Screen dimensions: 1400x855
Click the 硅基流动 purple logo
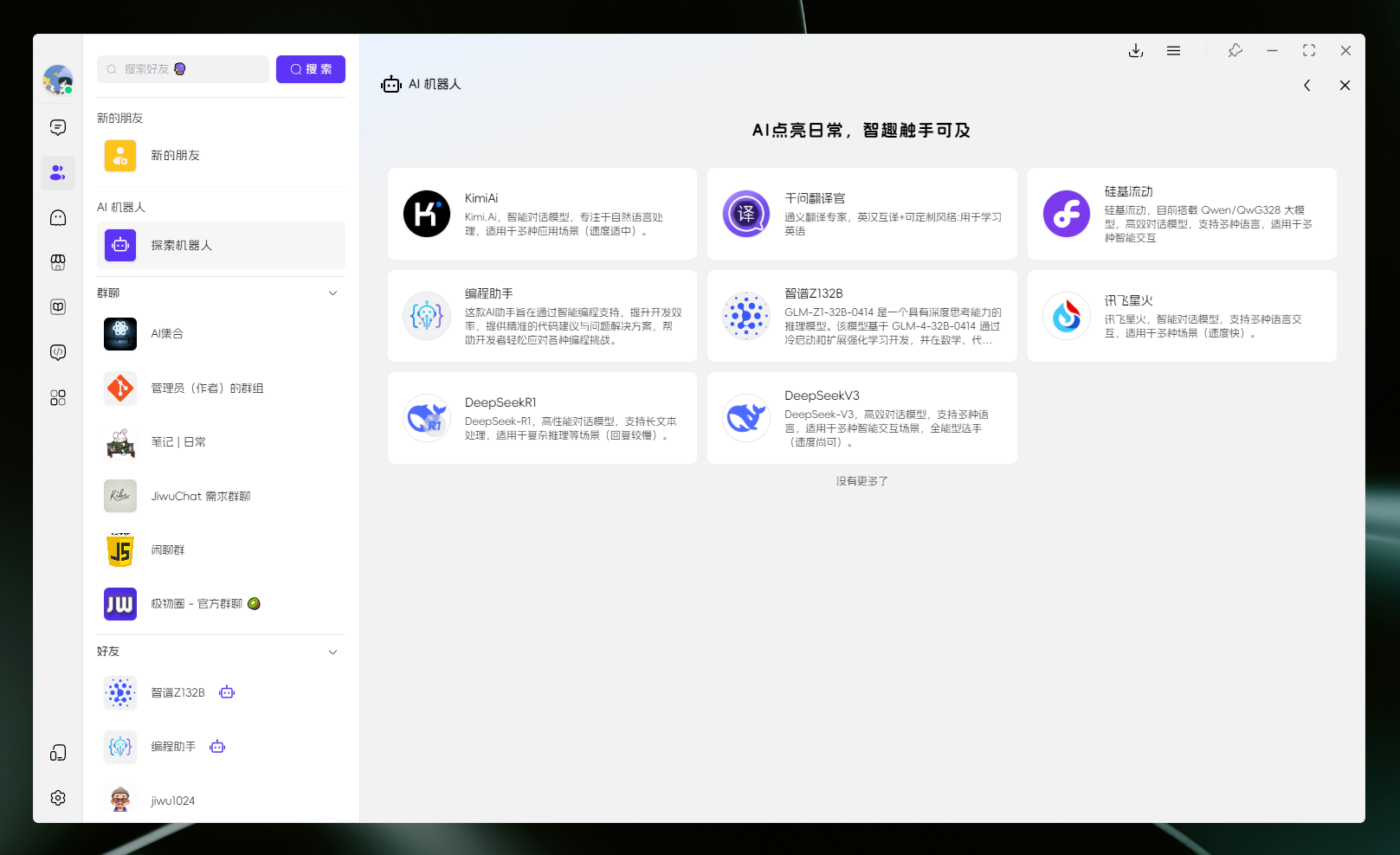(1067, 214)
